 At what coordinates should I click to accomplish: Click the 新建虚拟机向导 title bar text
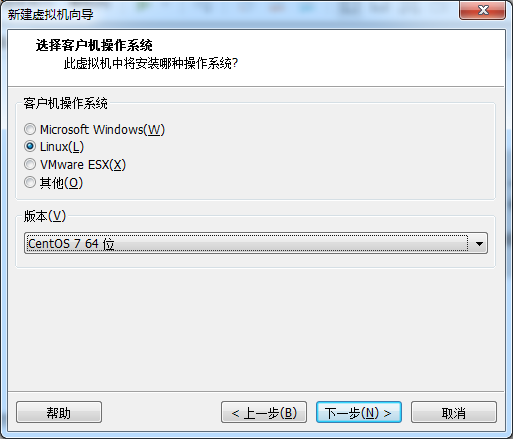pyautogui.click(x=50, y=14)
